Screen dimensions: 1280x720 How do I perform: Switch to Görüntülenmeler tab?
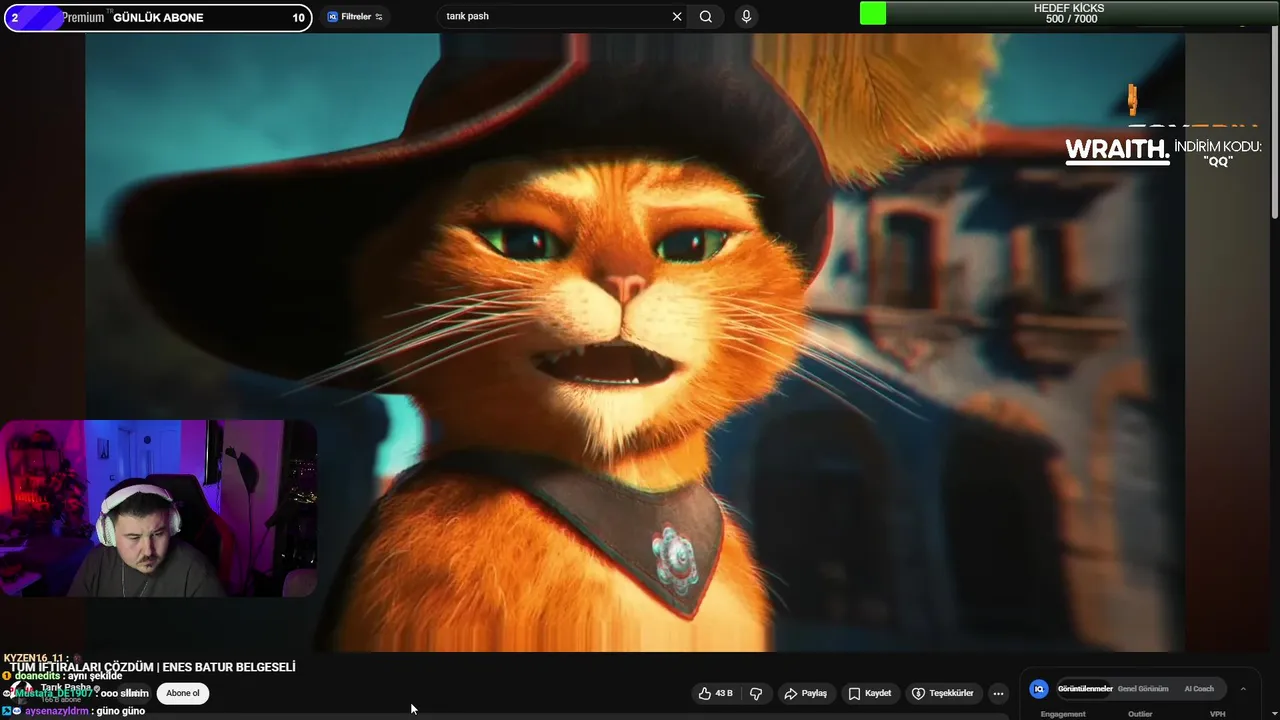1085,689
